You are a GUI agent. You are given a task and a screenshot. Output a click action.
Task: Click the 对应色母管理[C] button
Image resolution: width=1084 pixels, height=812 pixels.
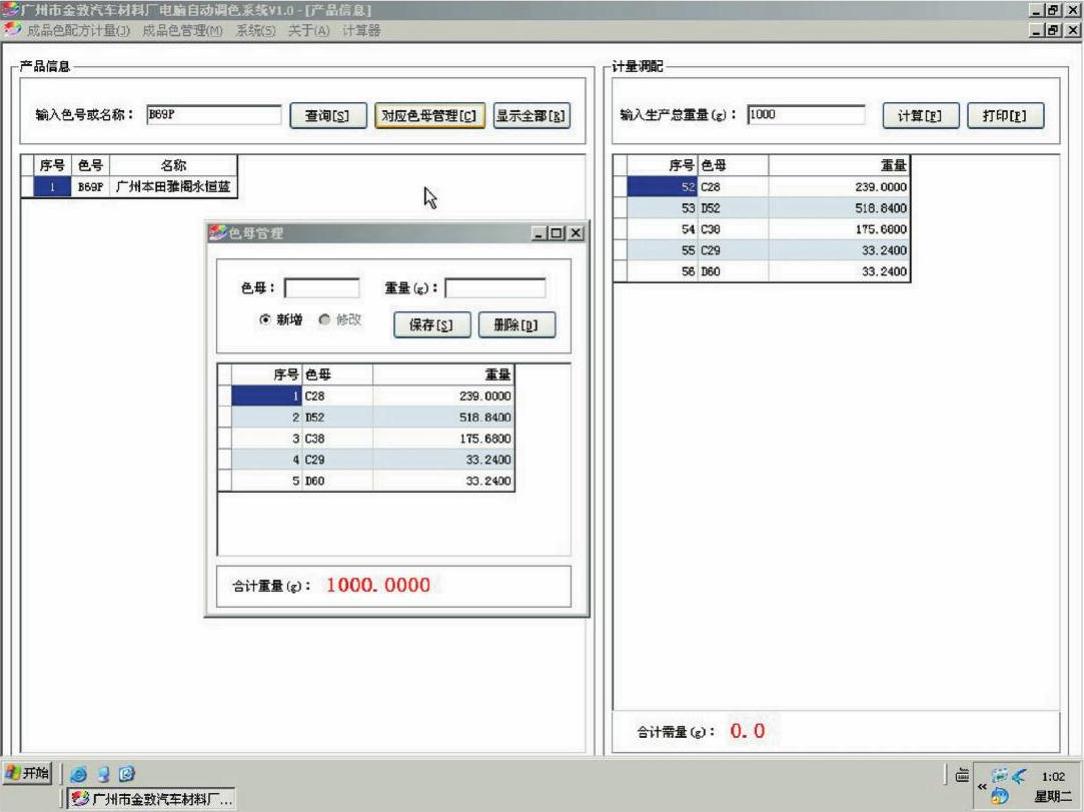[429, 115]
